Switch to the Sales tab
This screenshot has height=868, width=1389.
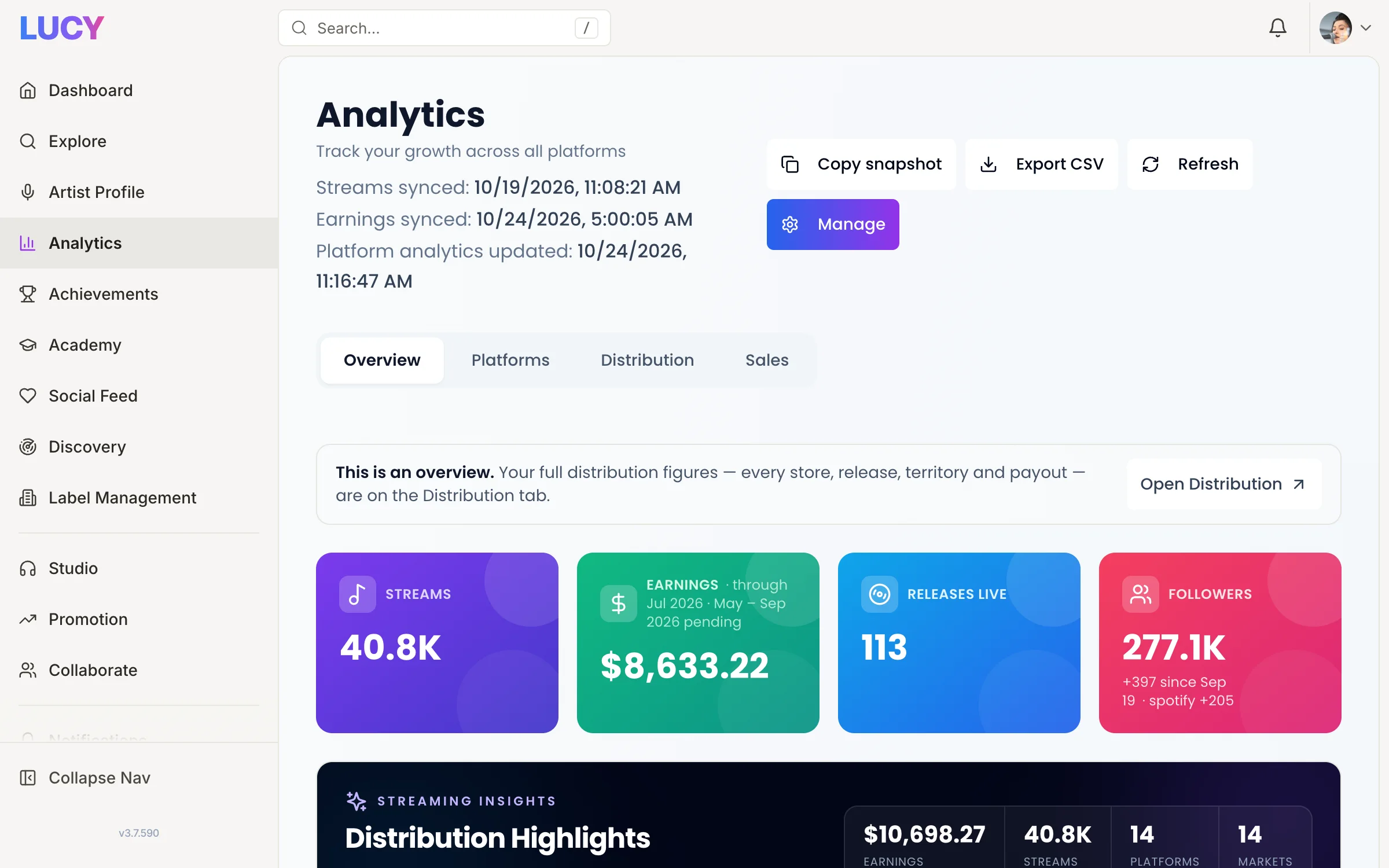coord(767,360)
